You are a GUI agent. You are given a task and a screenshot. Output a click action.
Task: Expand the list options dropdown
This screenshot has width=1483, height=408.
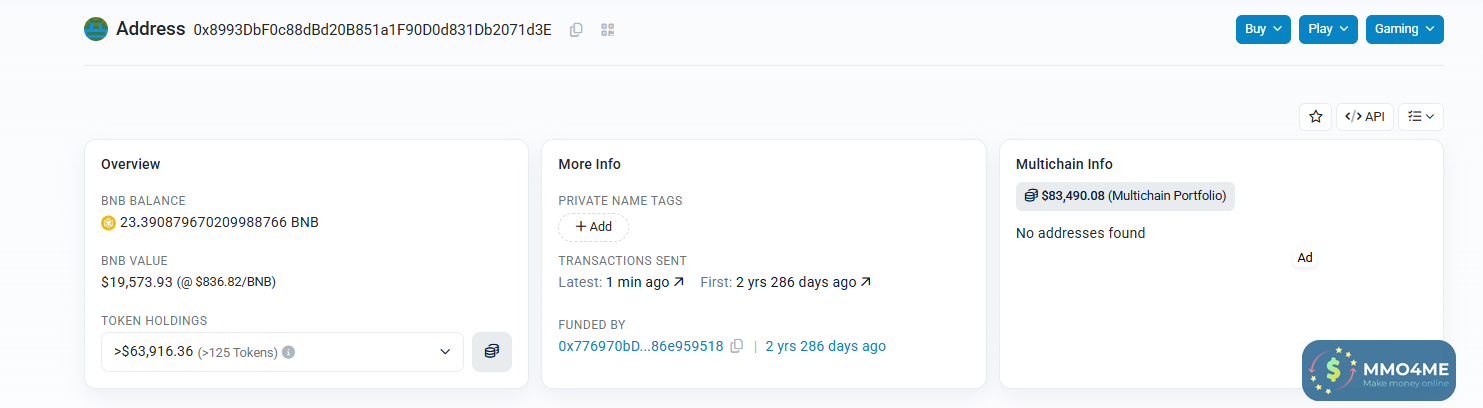1420,117
